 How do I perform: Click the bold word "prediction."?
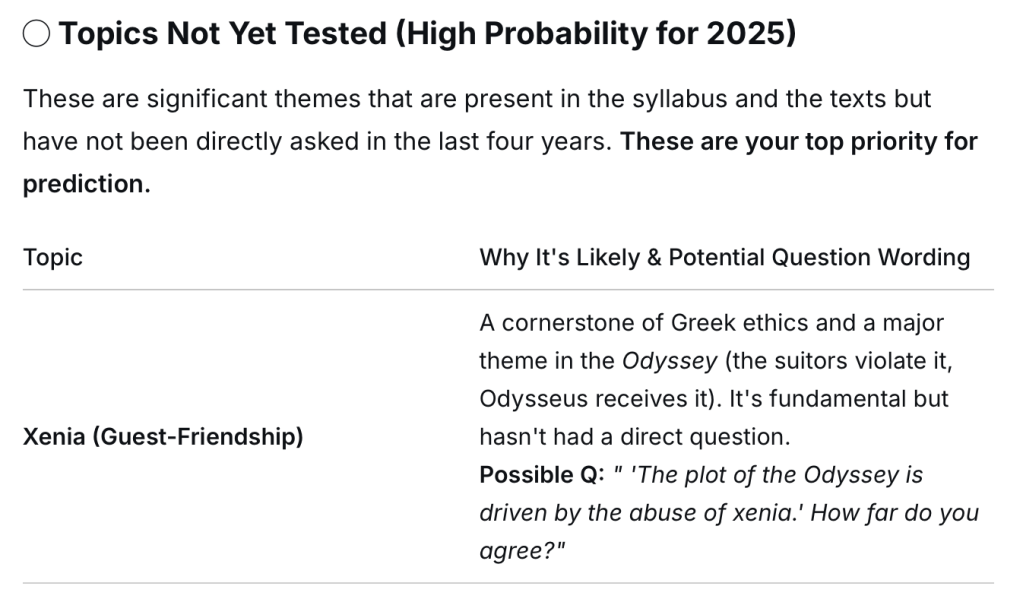(x=86, y=185)
